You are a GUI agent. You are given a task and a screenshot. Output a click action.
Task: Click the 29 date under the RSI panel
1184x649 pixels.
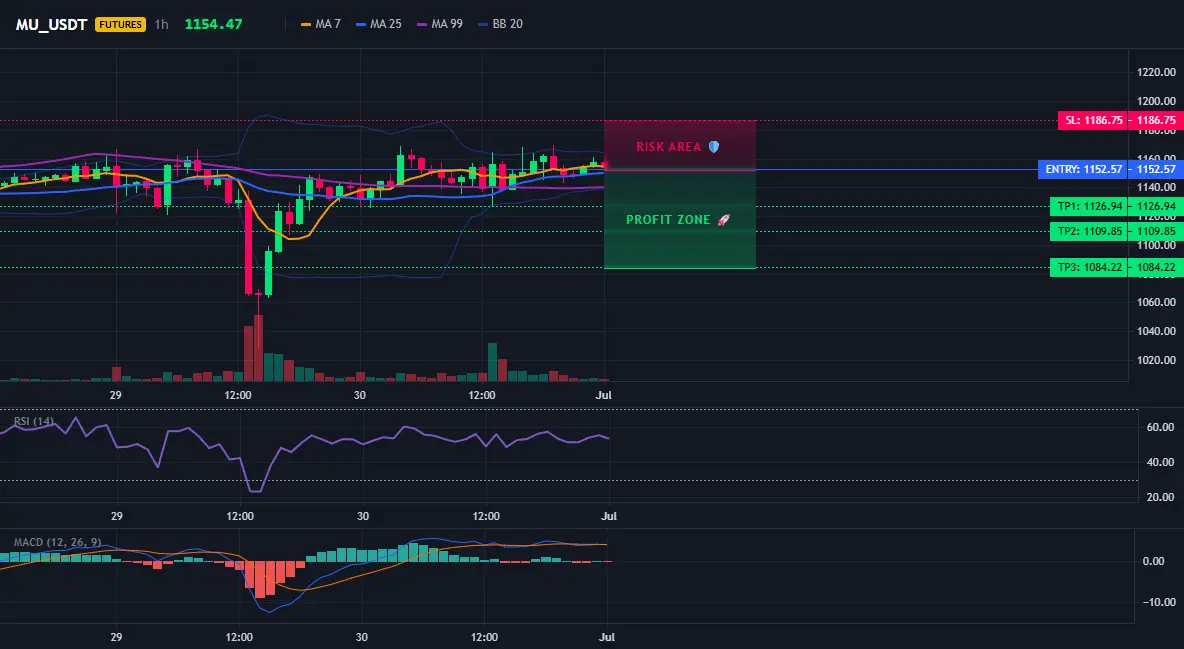(x=116, y=516)
